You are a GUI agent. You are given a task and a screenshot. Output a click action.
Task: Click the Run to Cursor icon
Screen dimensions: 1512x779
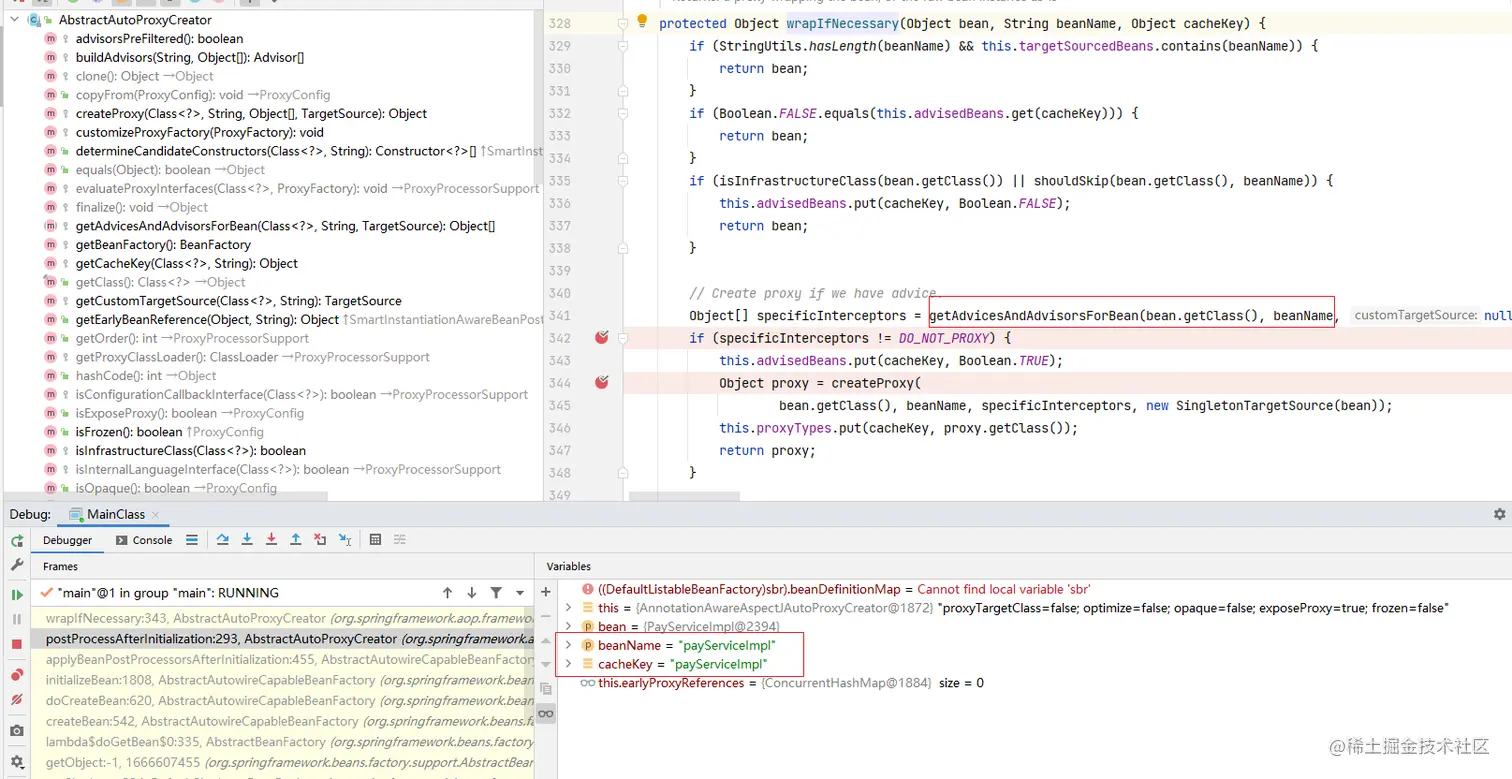pos(345,540)
